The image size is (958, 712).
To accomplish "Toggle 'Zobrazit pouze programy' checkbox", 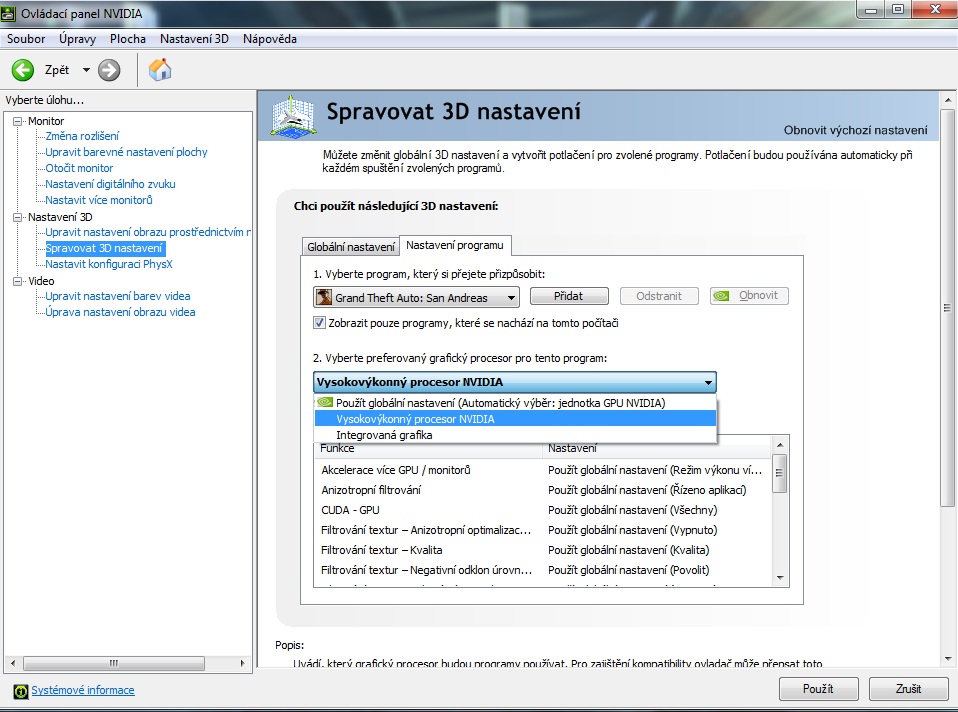I will [319, 323].
